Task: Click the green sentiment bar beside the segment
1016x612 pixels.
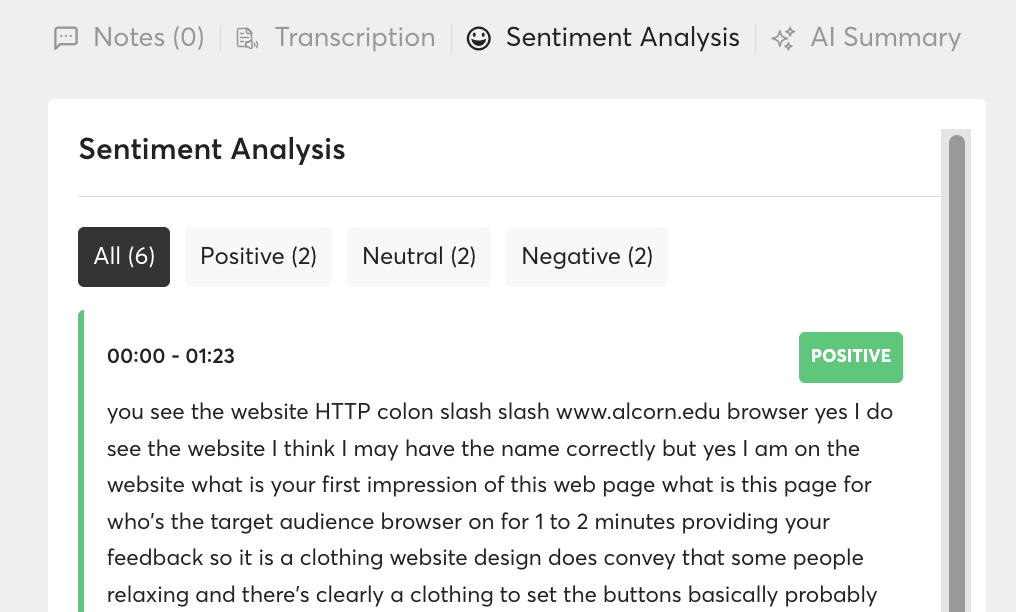Action: (x=81, y=460)
